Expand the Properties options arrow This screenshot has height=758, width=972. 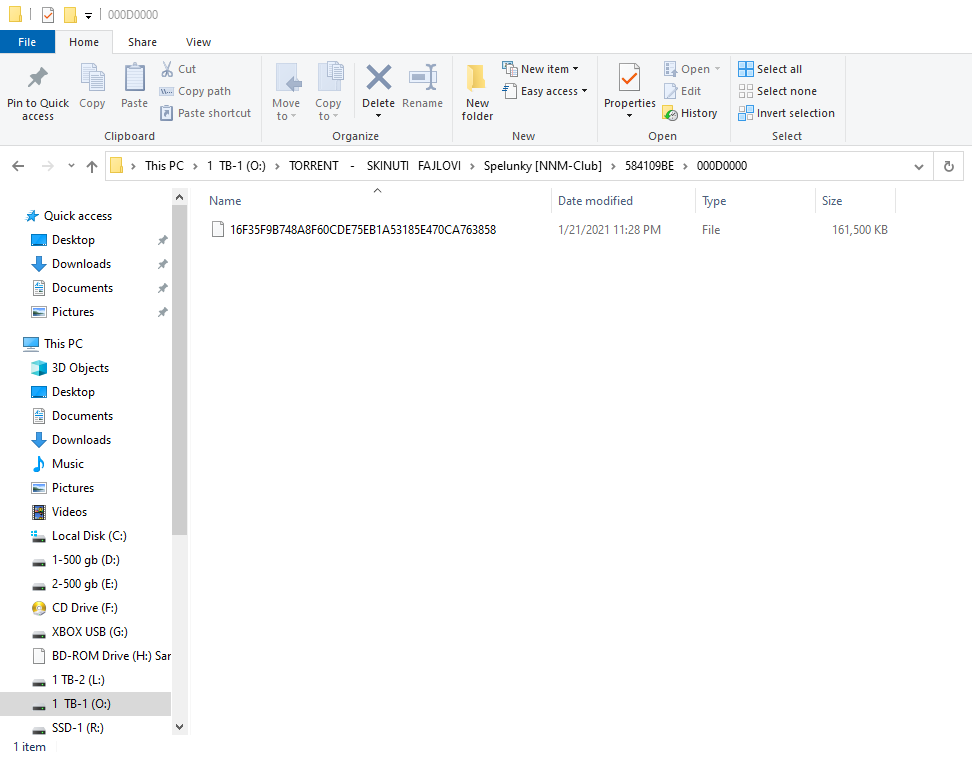[629, 116]
